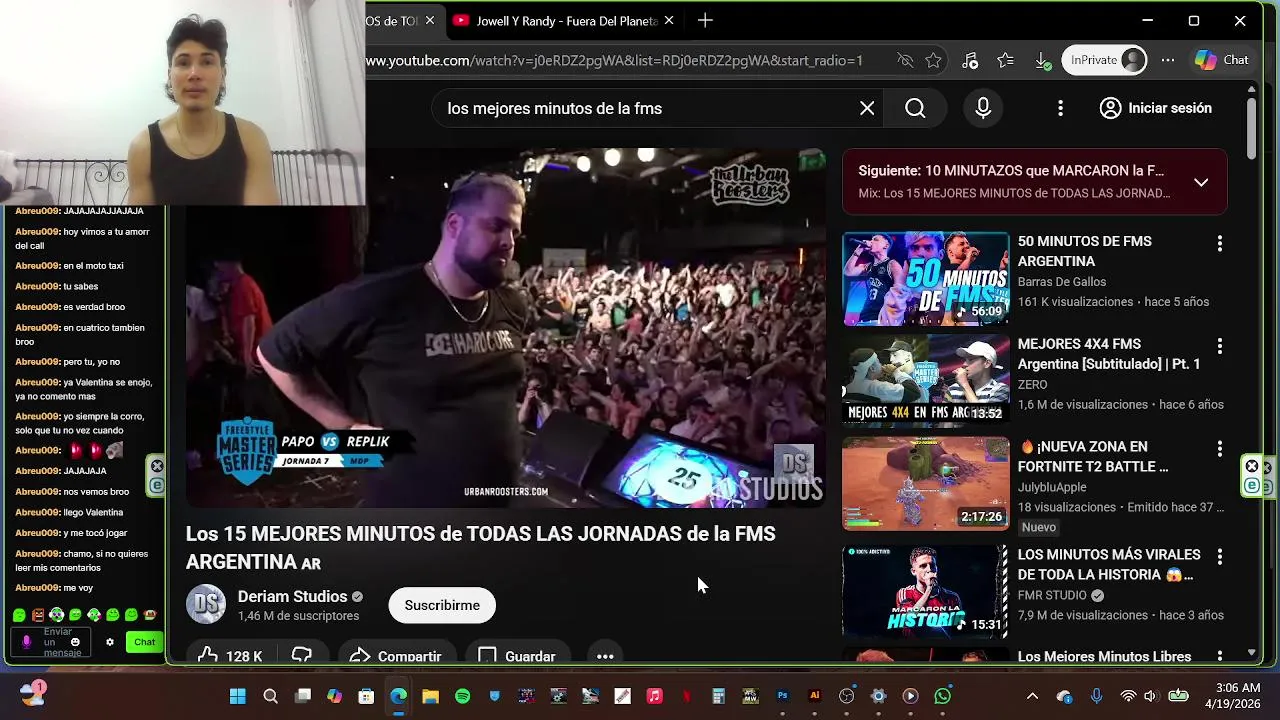This screenshot has height=720, width=1280.
Task: Open the media control music note icon
Action: (969, 60)
